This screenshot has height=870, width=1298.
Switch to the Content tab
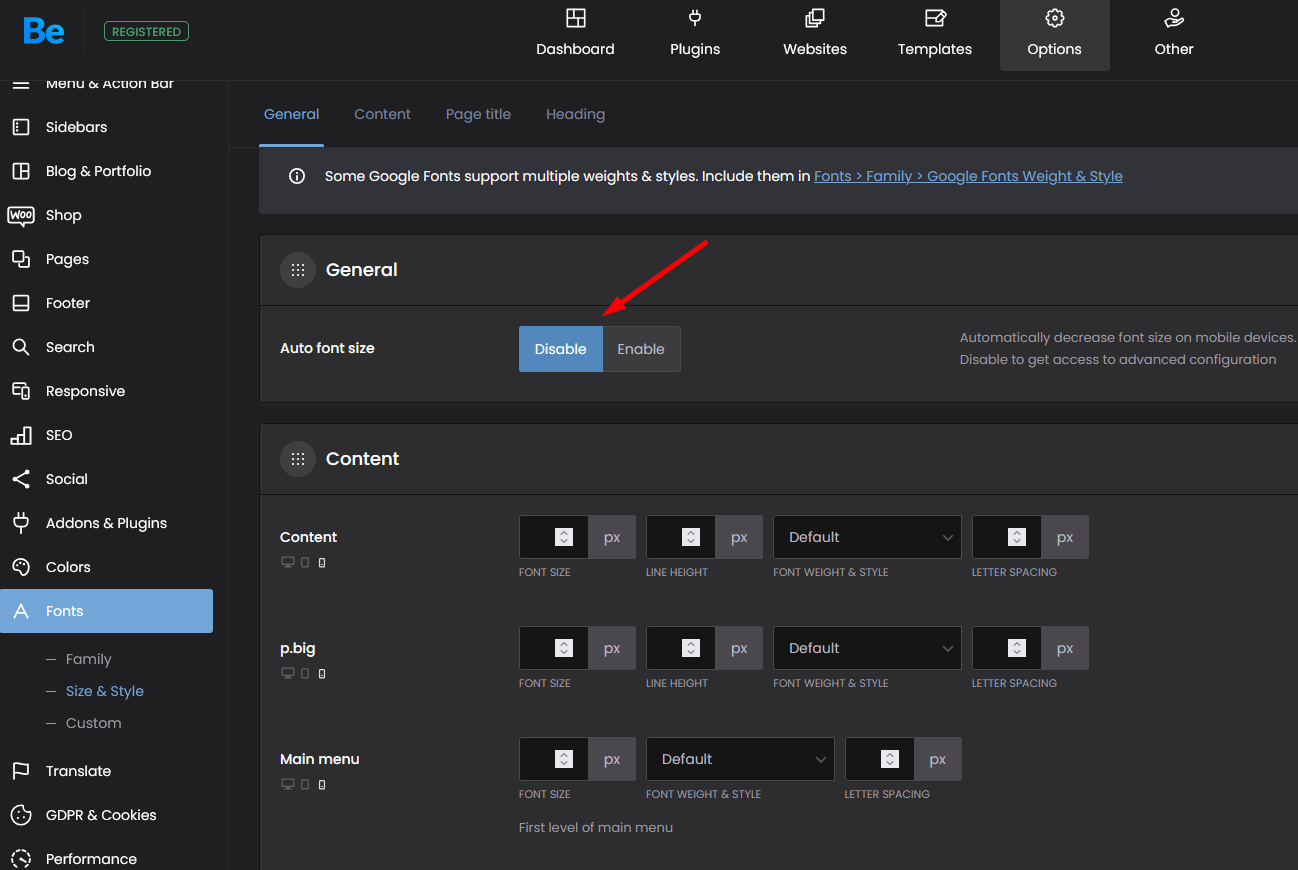382,114
